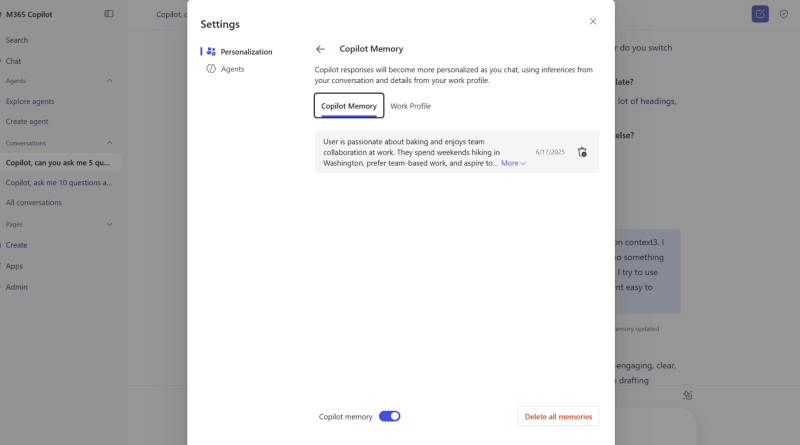
Task: Switch to the Work Profile tab
Action: (410, 106)
